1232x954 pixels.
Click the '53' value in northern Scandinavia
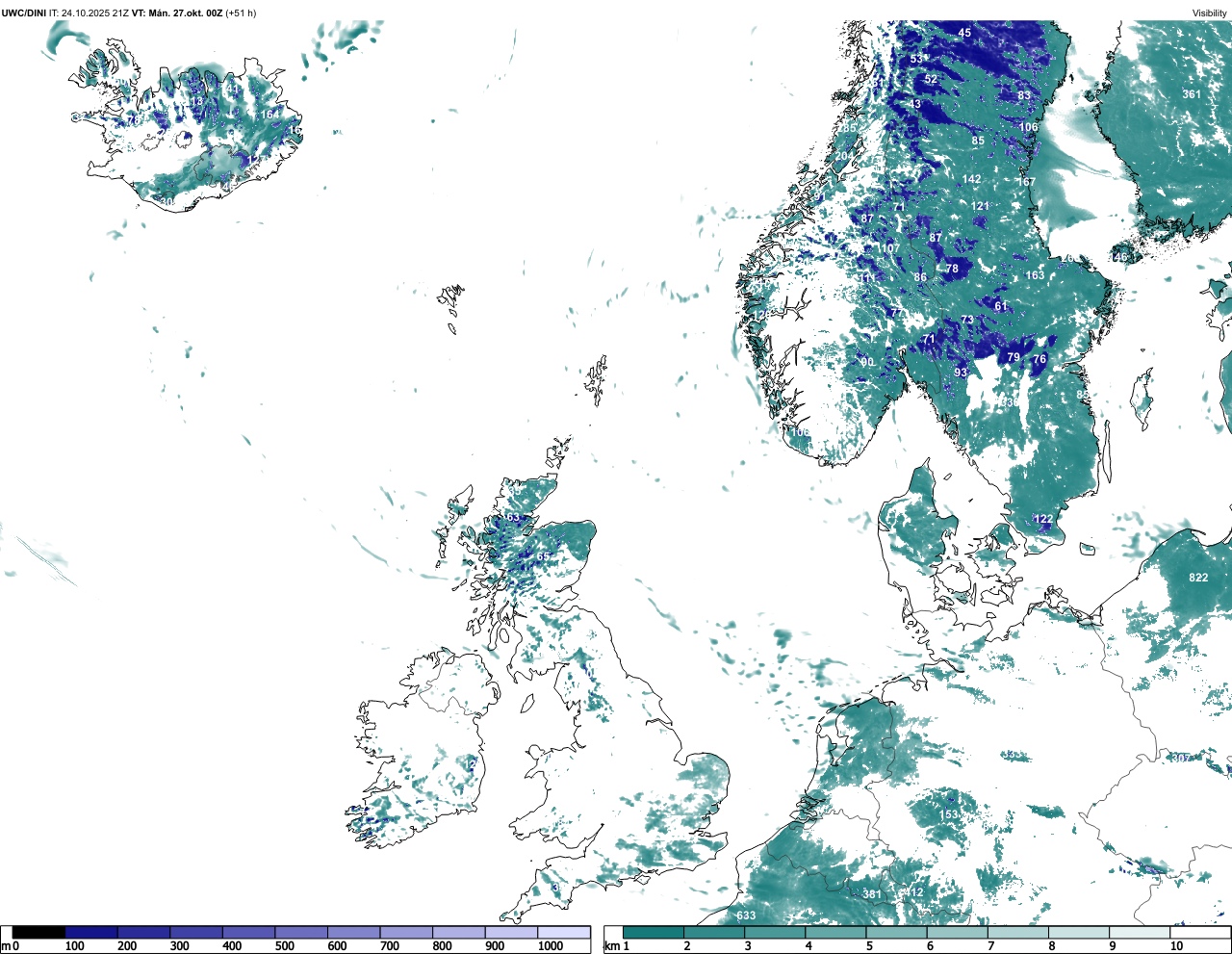pos(916,60)
